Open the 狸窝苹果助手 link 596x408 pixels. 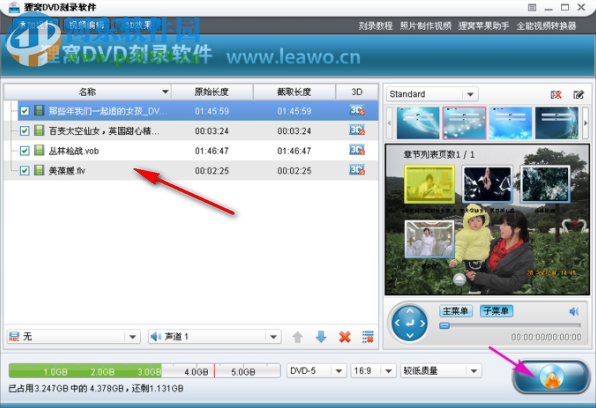pyautogui.click(x=483, y=26)
